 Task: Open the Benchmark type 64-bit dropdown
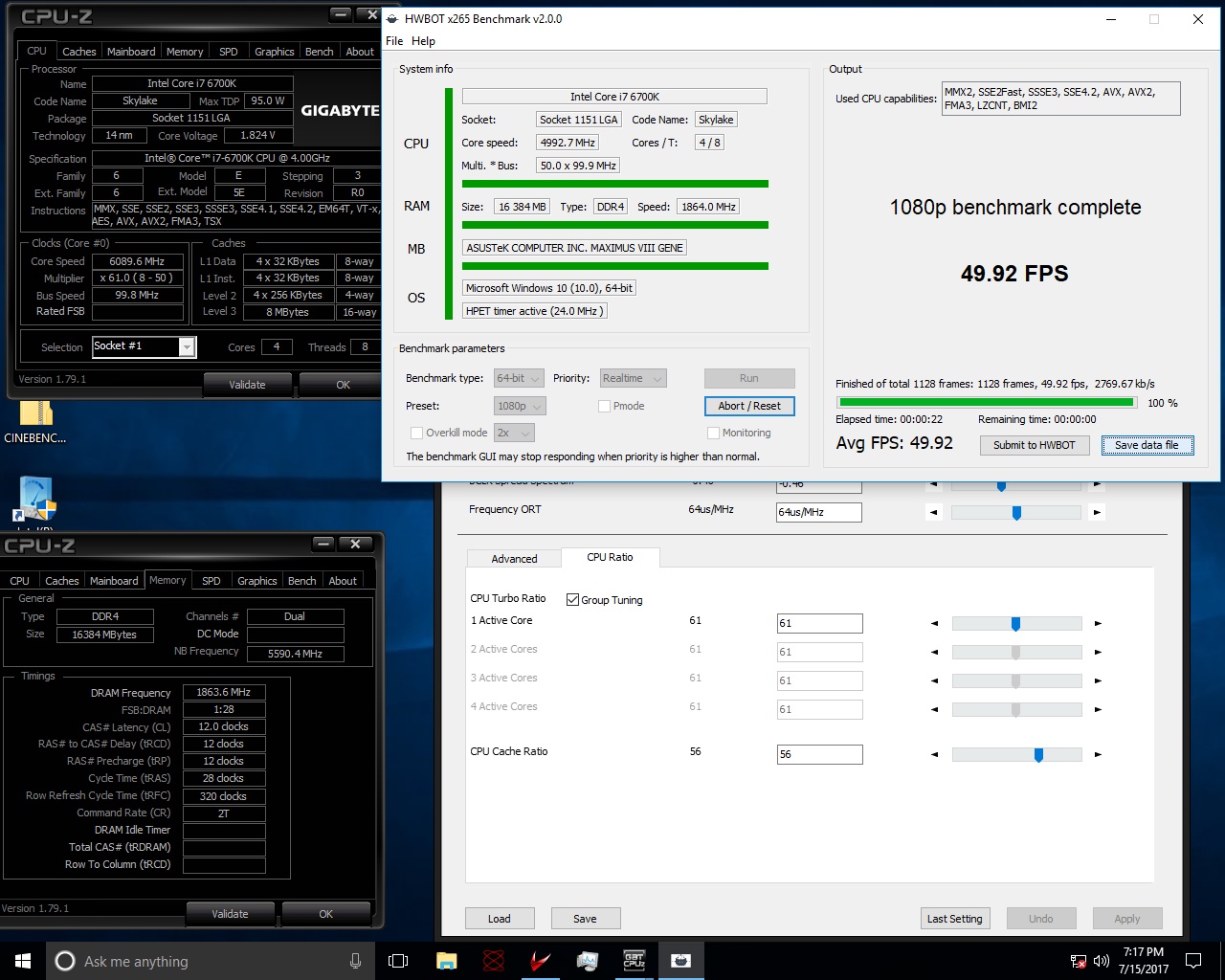pos(519,378)
